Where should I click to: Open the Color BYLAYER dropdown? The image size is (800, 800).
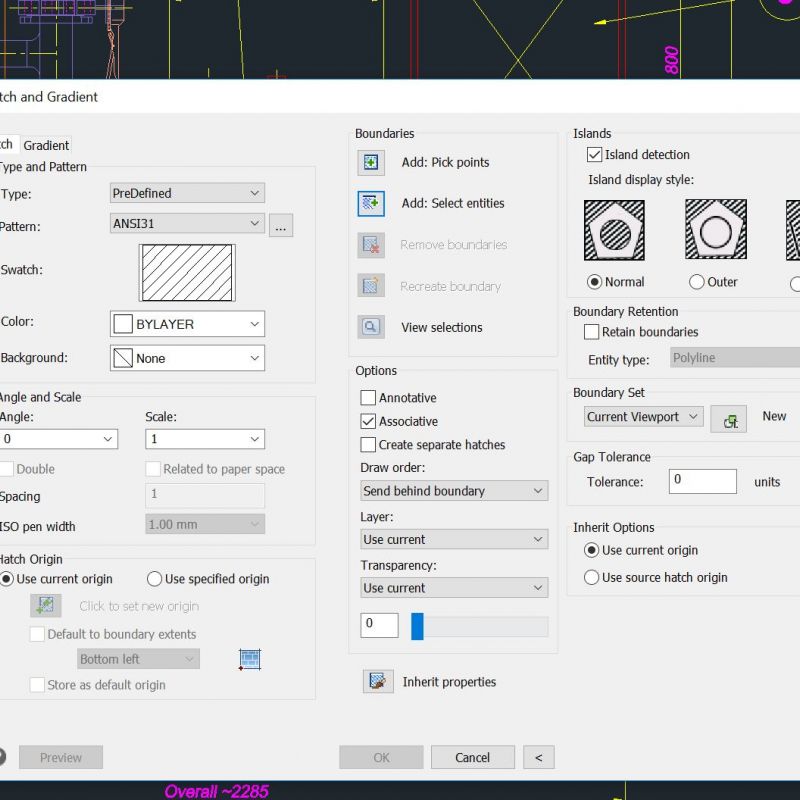[x=187, y=324]
